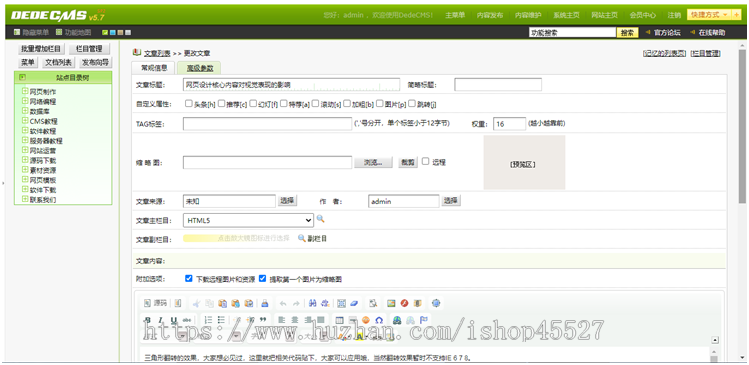Image resolution: width=749 pixels, height=365 pixels.
Task: Click the eraser Remove Format icon
Action: point(354,303)
